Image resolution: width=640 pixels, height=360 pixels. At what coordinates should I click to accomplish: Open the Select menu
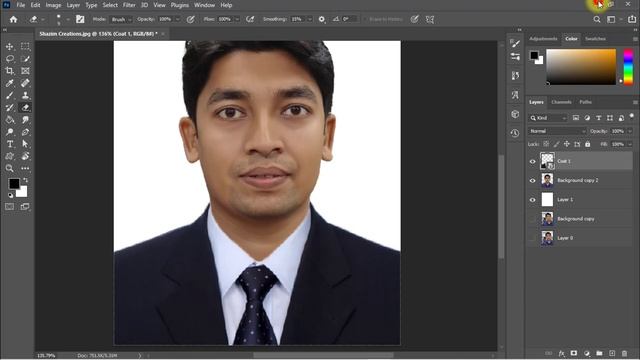(x=110, y=5)
